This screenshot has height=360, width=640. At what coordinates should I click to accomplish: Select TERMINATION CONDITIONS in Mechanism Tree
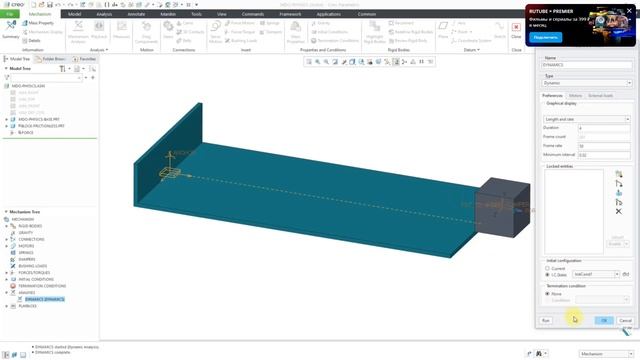pyautogui.click(x=42, y=286)
